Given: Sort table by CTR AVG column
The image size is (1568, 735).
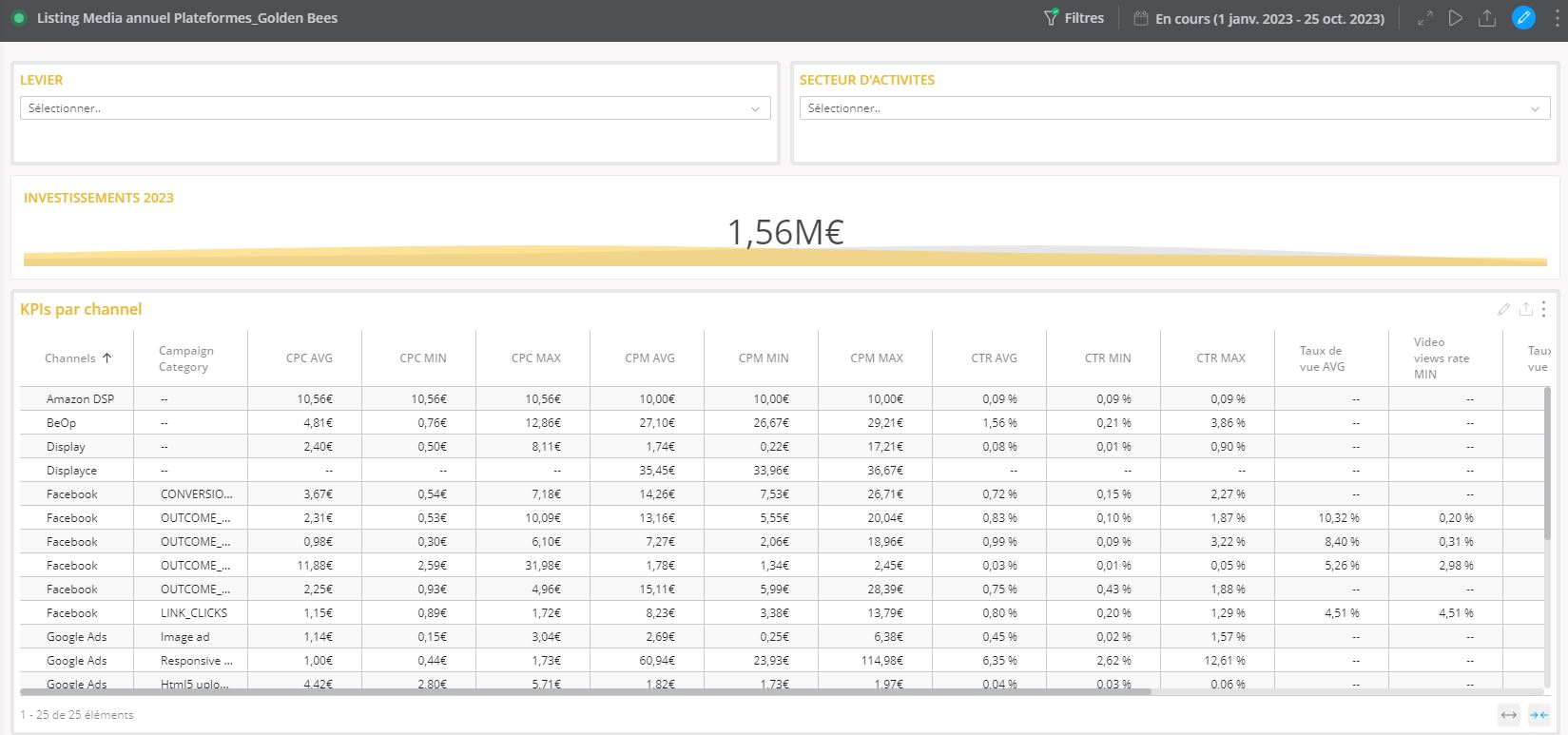Looking at the screenshot, I should tap(994, 358).
